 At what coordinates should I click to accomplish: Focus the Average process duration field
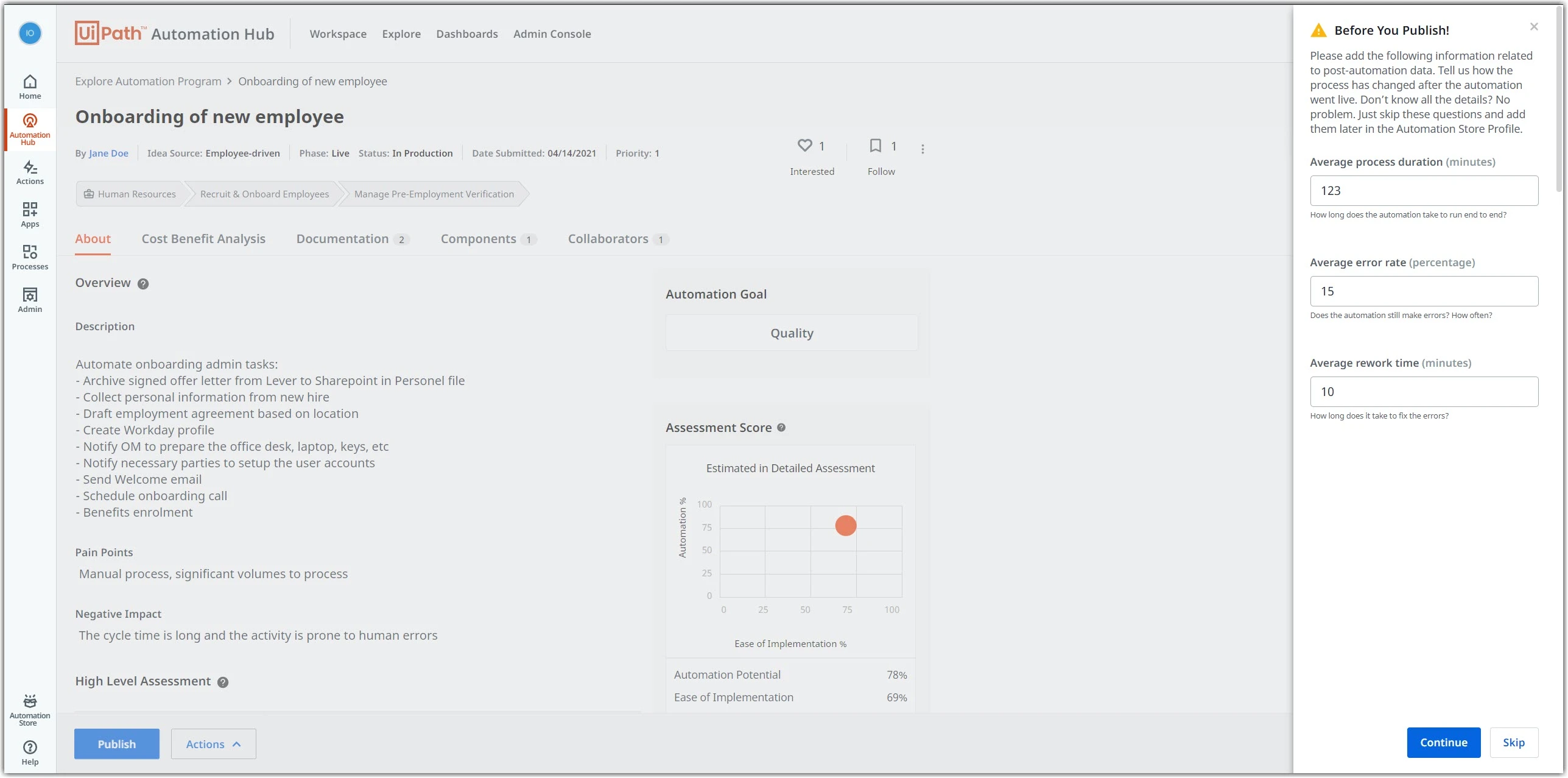1424,191
